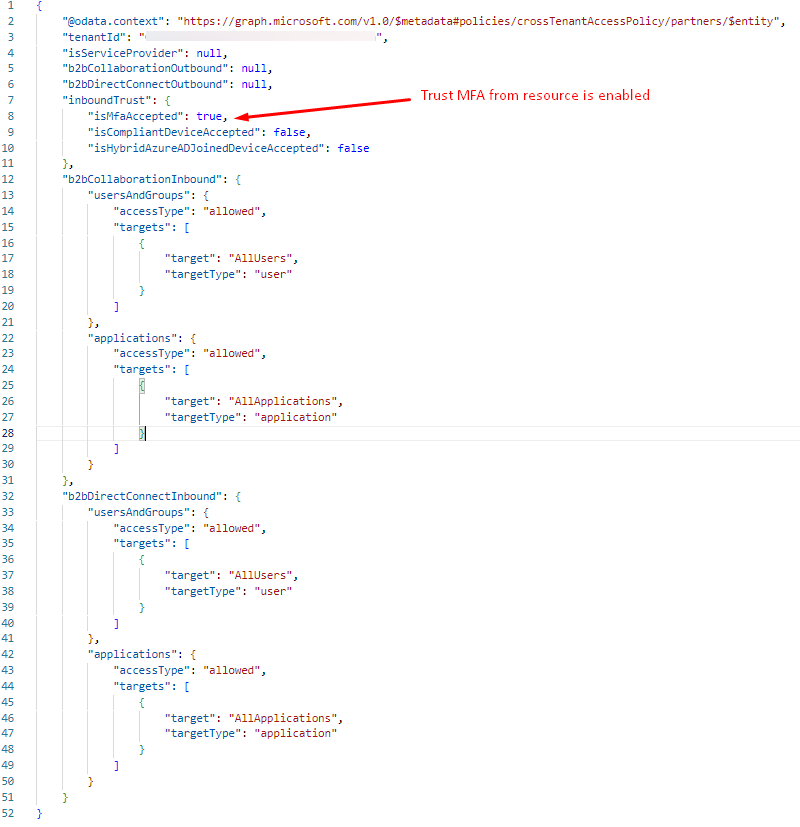Click the highlighted closing brace on line 28
The height and width of the screenshot is (827, 800).
pyautogui.click(x=142, y=433)
